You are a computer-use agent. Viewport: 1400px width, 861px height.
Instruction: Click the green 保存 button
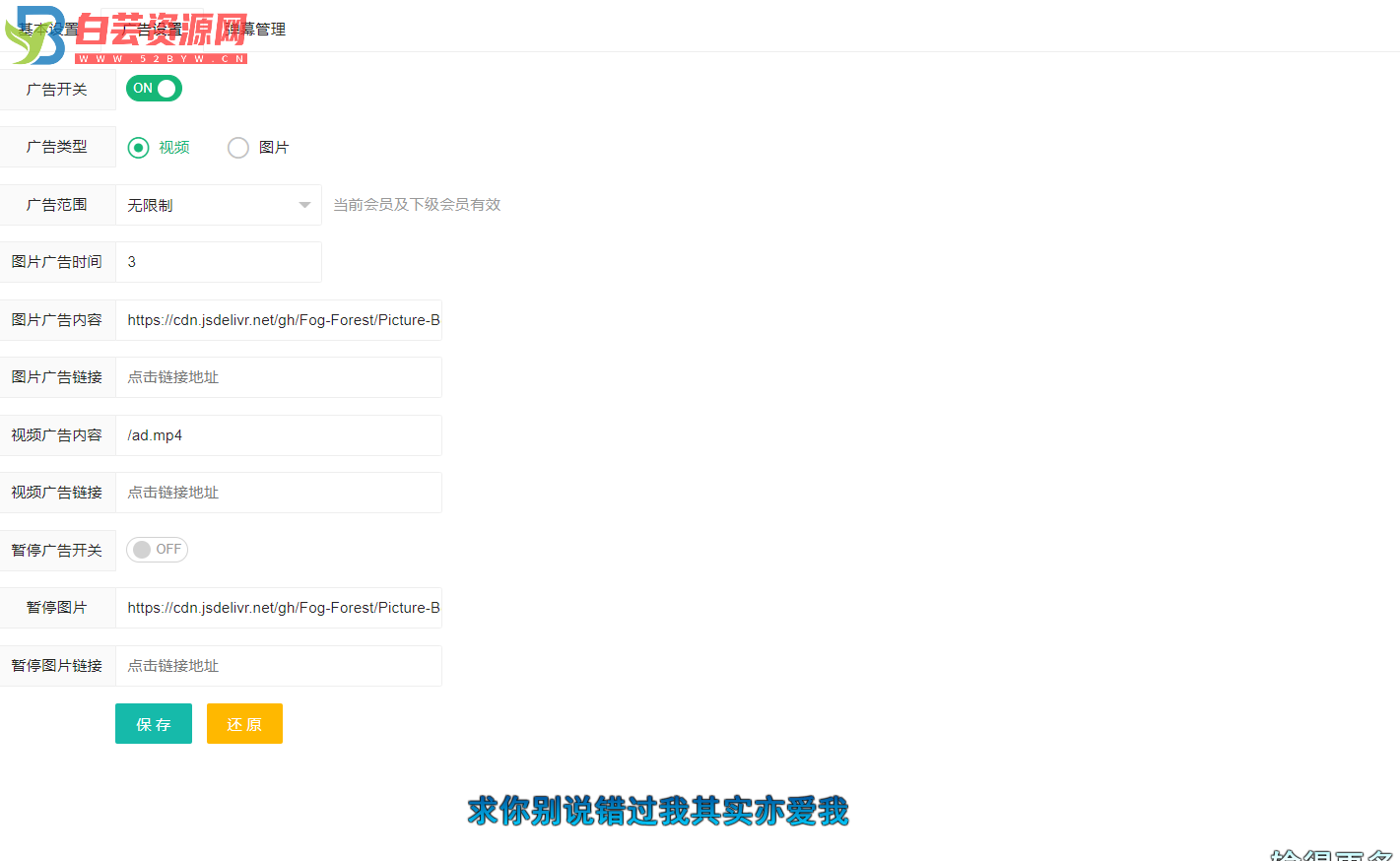[x=154, y=724]
